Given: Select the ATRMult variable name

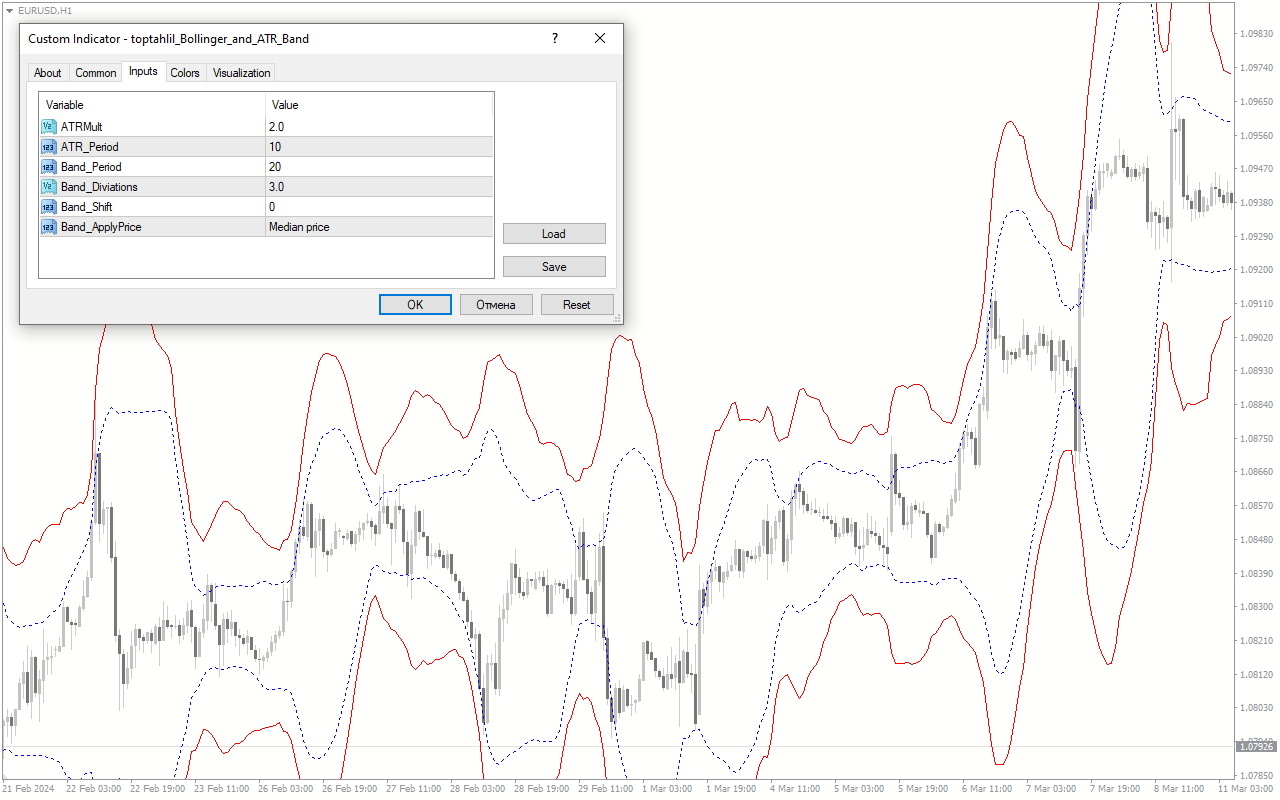Looking at the screenshot, I should coord(82,127).
